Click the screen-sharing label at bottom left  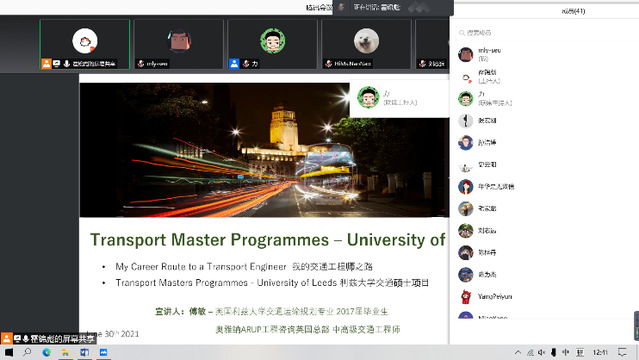[48, 338]
